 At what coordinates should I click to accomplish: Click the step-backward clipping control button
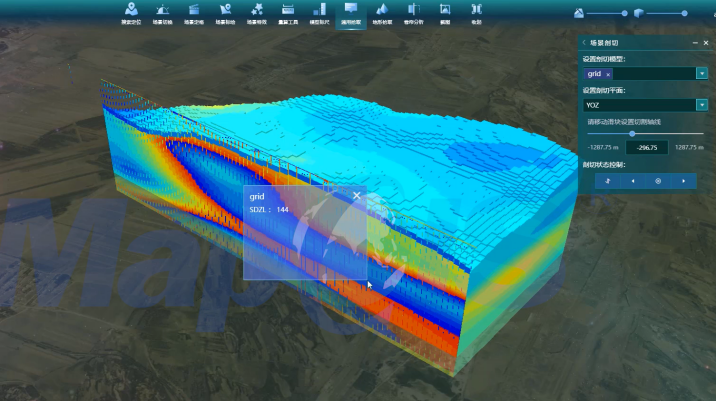click(x=633, y=181)
